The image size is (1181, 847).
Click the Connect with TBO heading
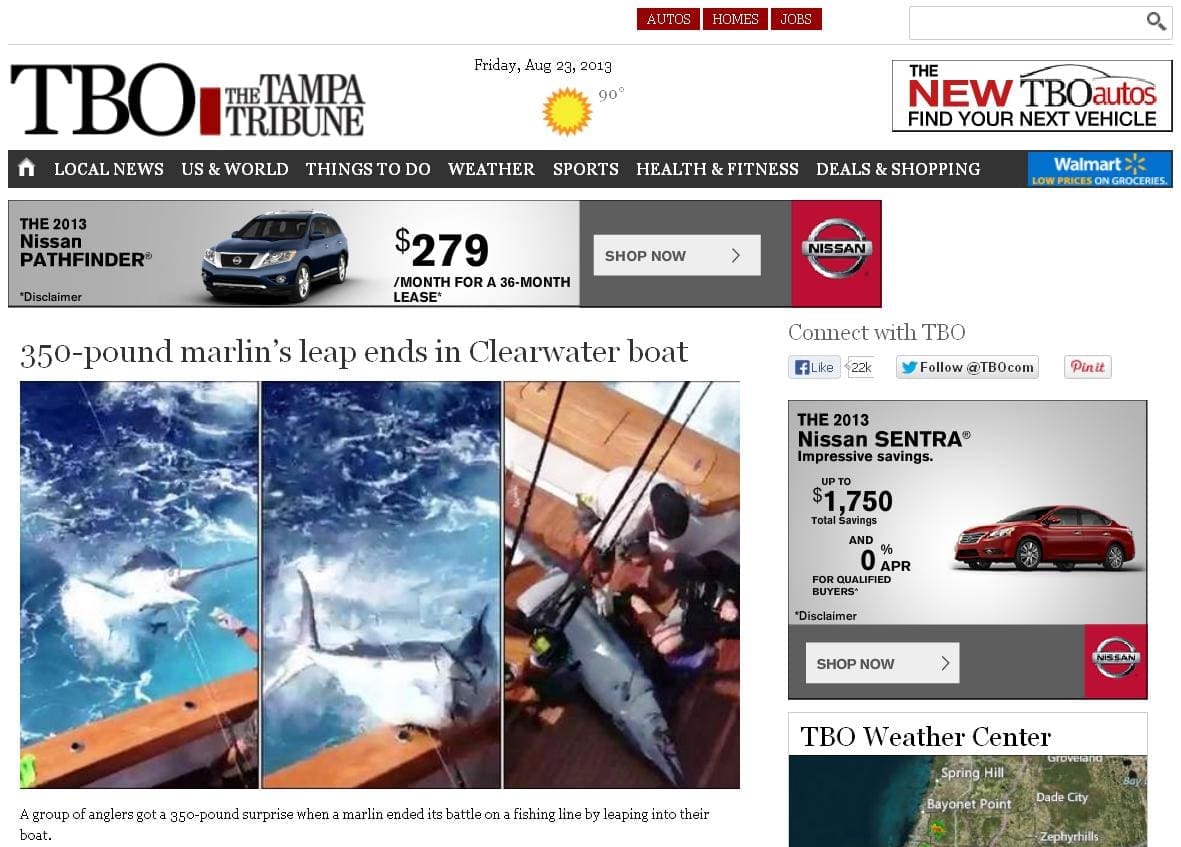(877, 332)
